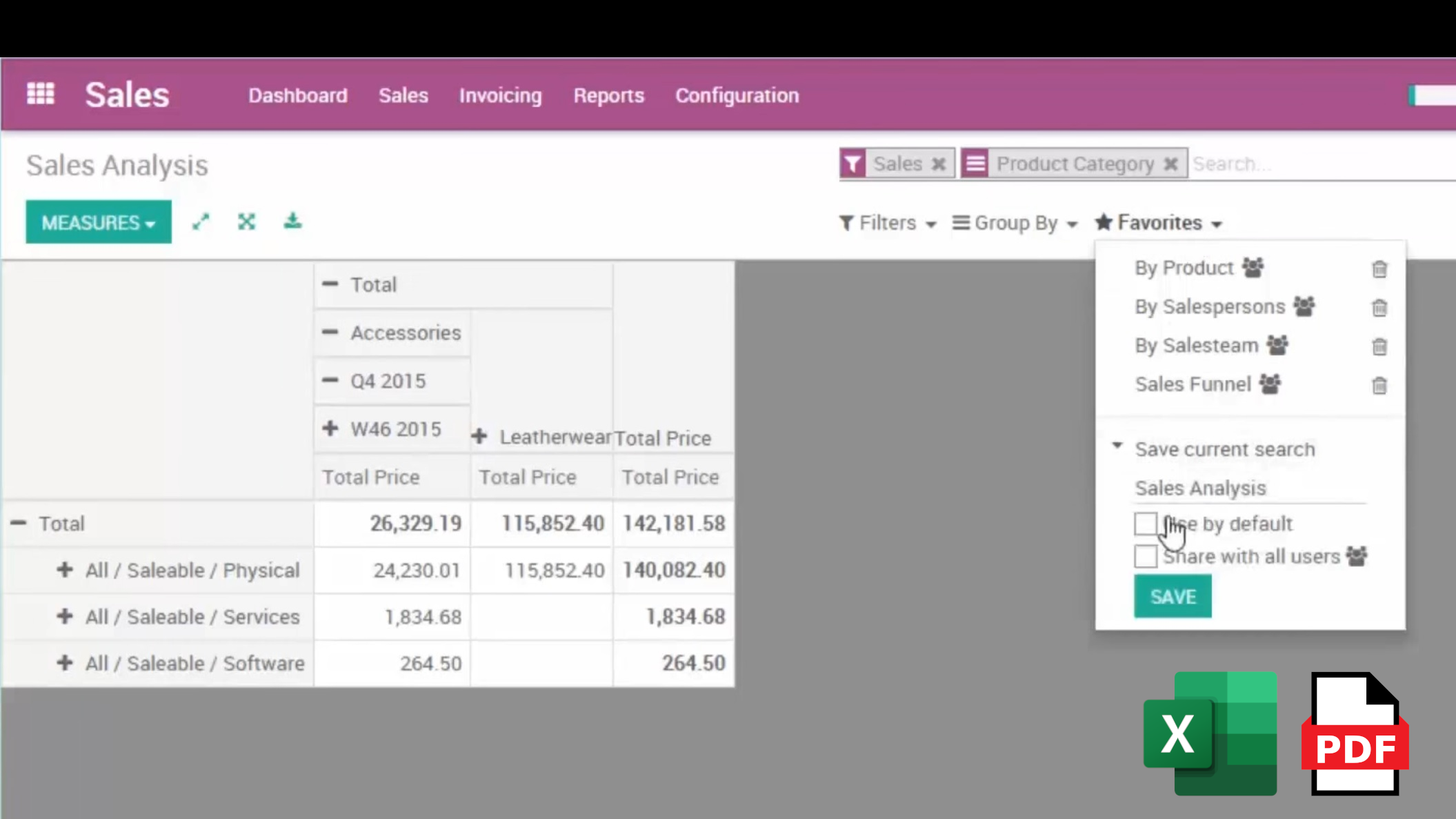Image resolution: width=1456 pixels, height=819 pixels.
Task: Delete the Sales Funnel favorite
Action: [x=1379, y=386]
